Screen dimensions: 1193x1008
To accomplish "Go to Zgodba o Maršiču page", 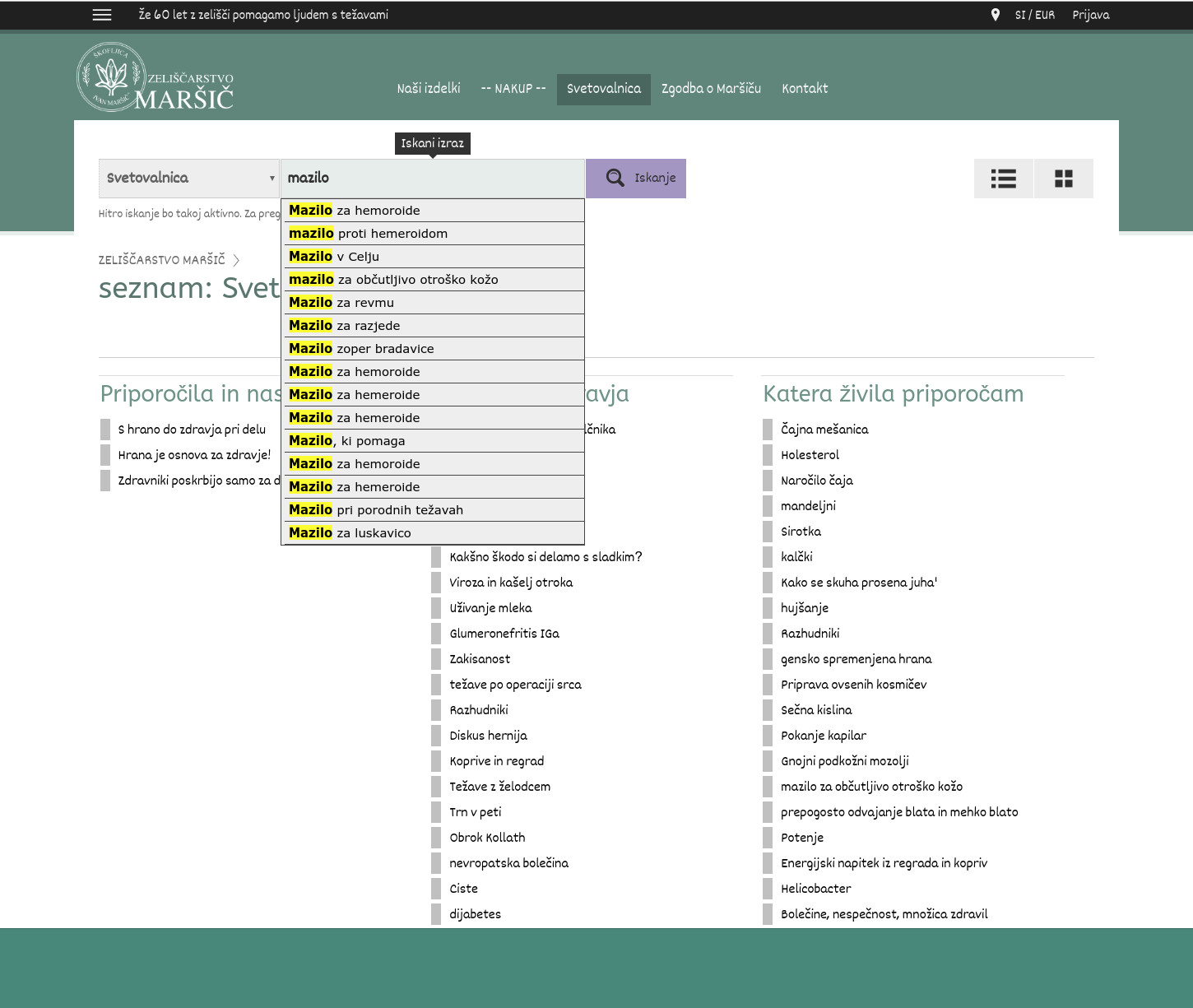I will (711, 89).
